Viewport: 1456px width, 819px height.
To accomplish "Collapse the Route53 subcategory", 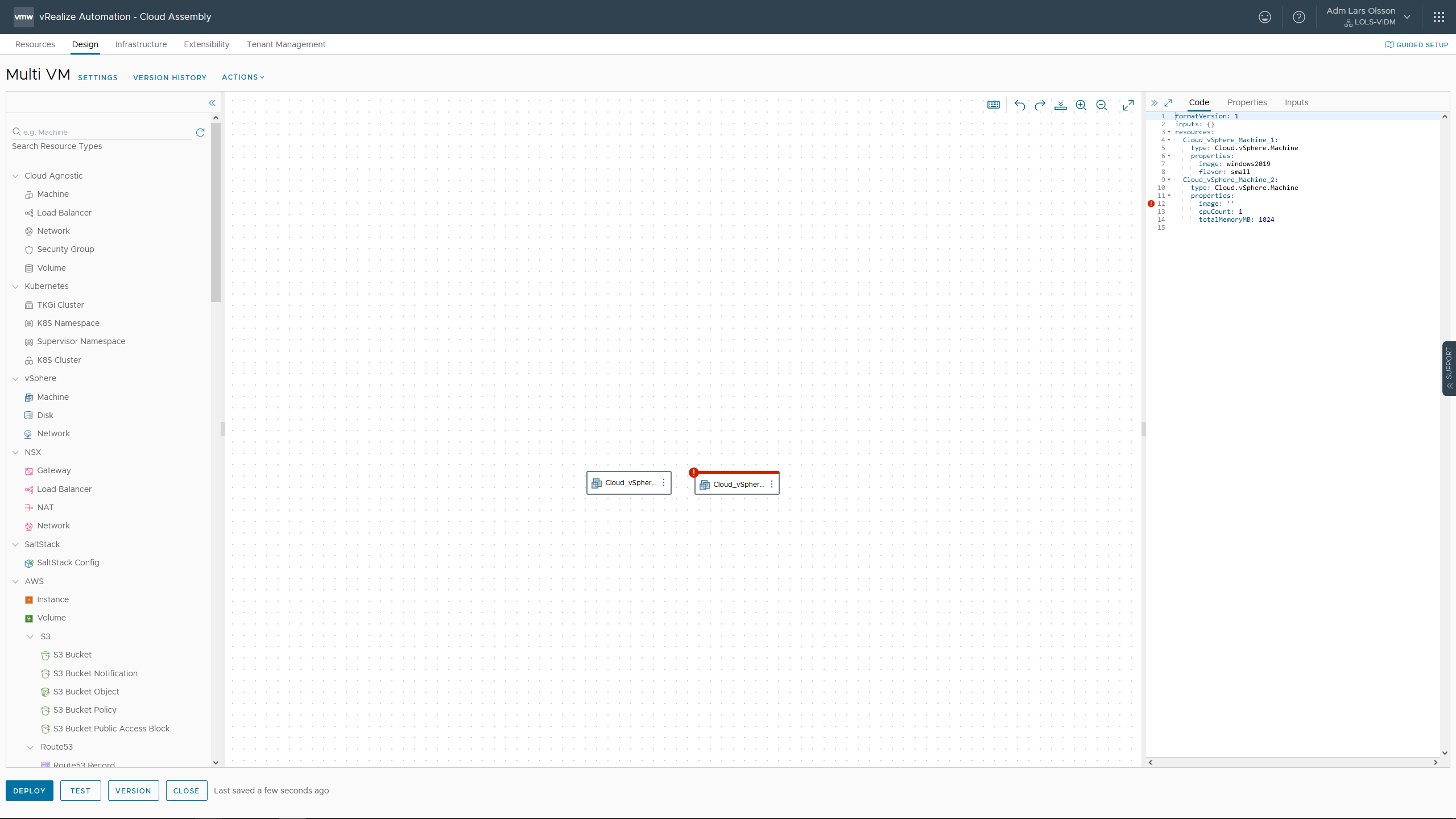I will click(31, 747).
